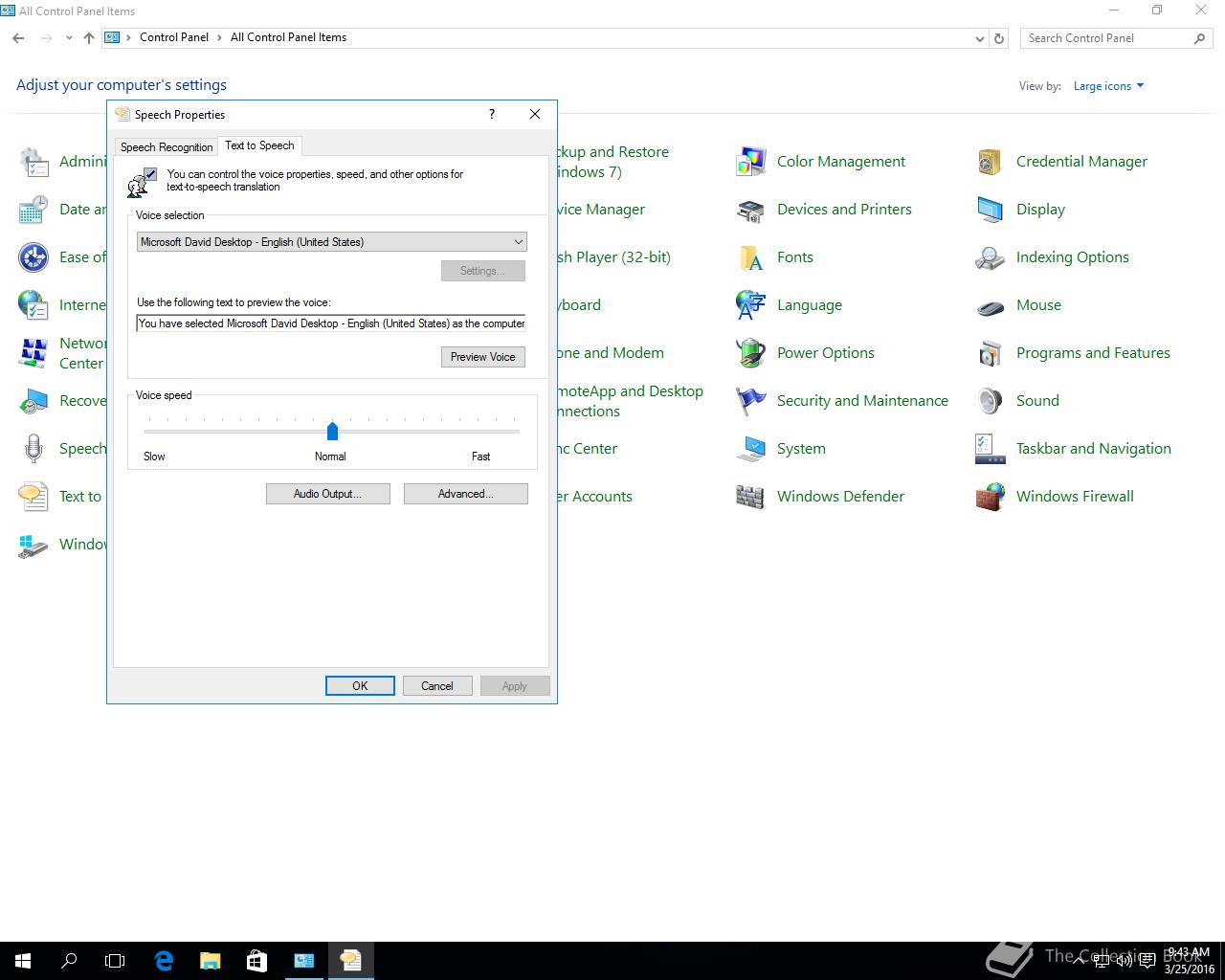
Task: Click the Administrative Tools icon
Action: pos(33,162)
